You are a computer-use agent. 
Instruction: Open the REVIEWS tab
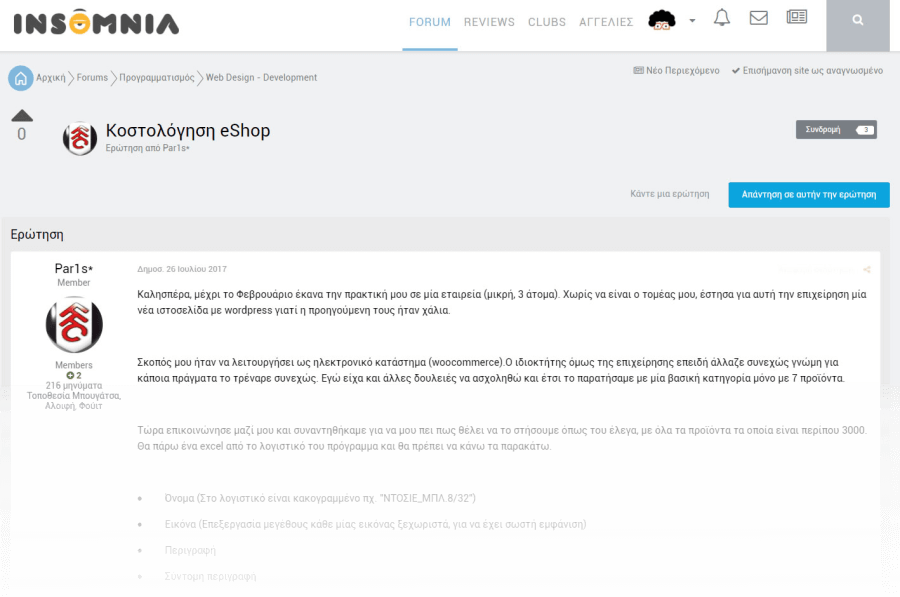tap(489, 22)
